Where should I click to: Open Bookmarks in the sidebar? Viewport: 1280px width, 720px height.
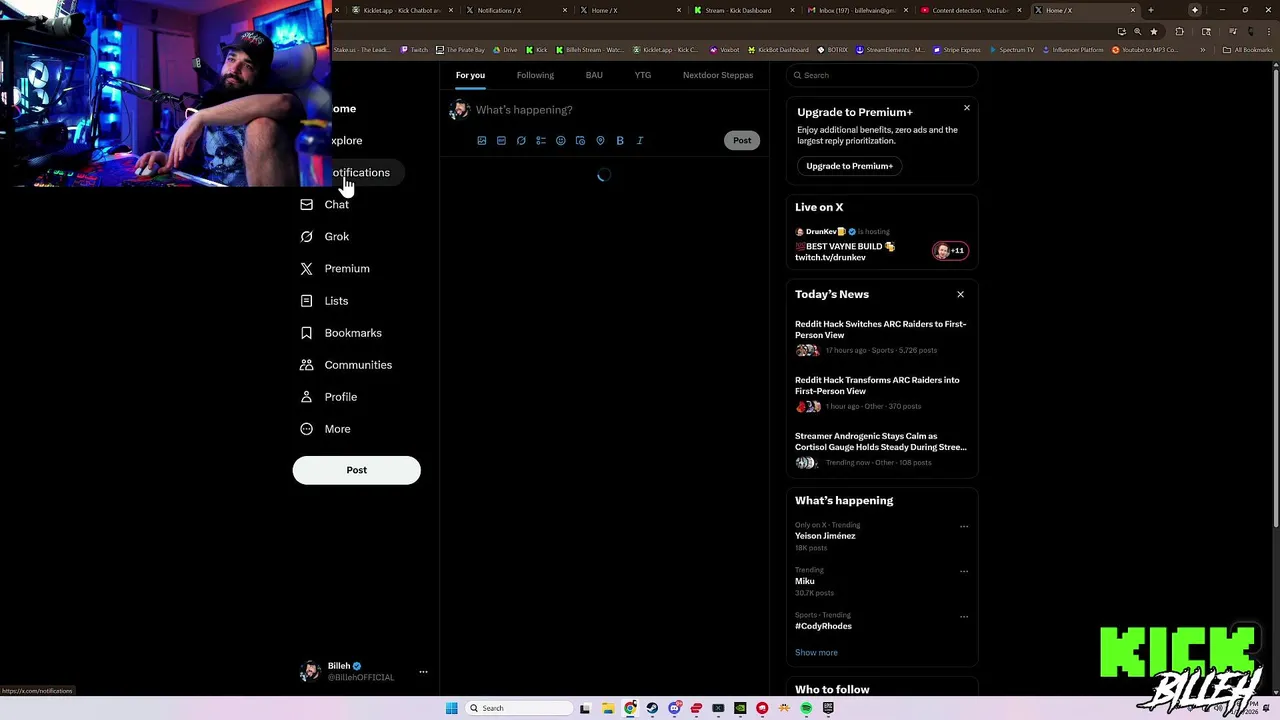(x=341, y=332)
